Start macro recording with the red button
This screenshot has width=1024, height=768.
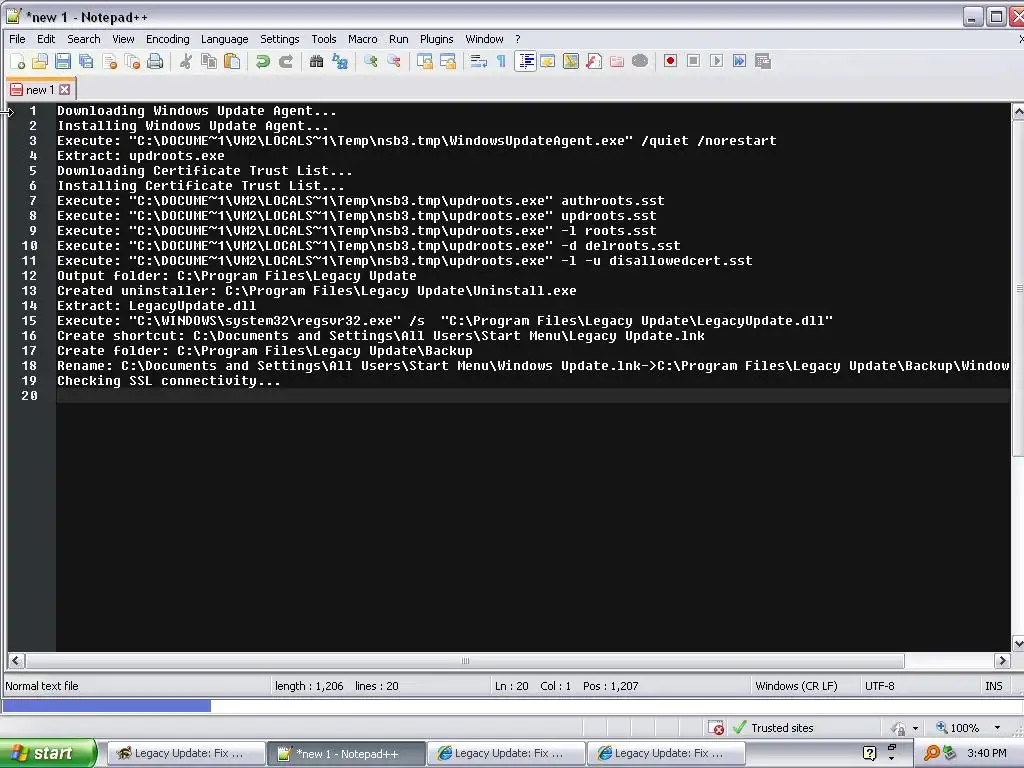tap(670, 61)
